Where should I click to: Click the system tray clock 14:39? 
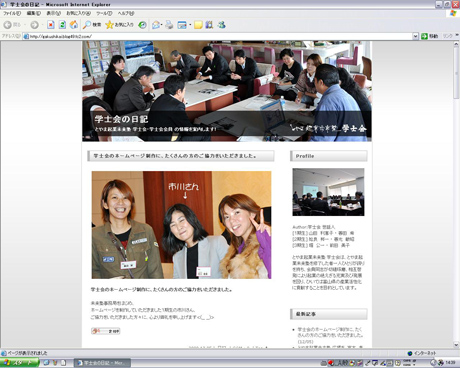click(450, 362)
